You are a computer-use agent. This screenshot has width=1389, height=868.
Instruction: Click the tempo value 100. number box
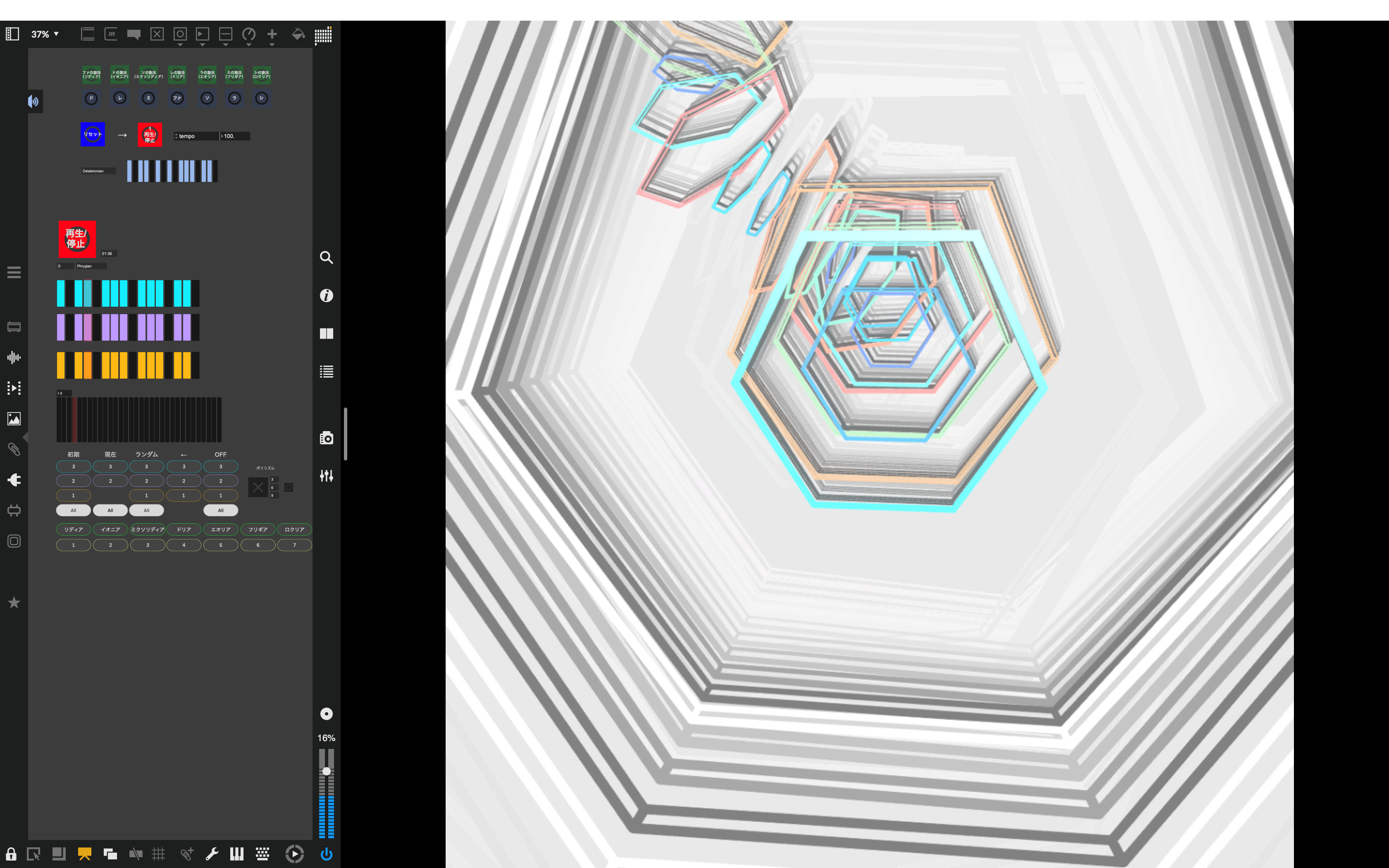click(235, 136)
